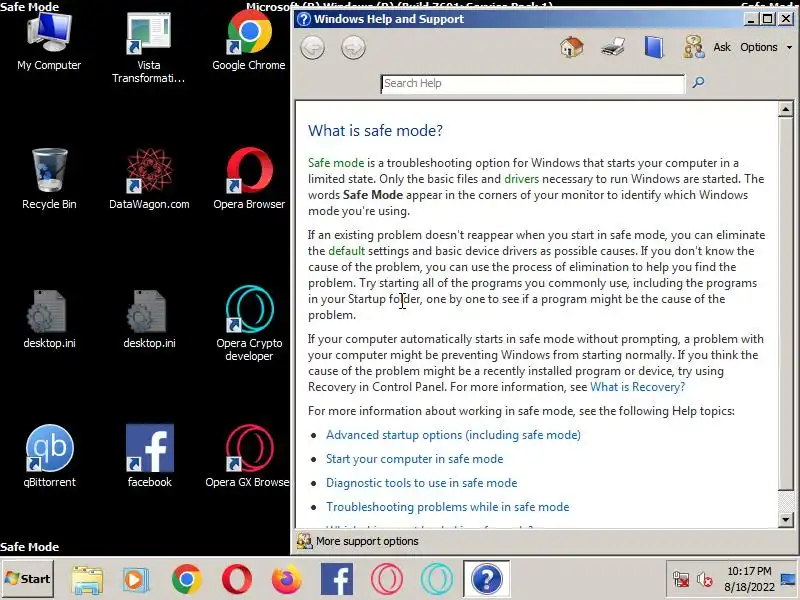This screenshot has height=600, width=800.
Task: Click the Help and Support taskbar button
Action: pyautogui.click(x=487, y=579)
